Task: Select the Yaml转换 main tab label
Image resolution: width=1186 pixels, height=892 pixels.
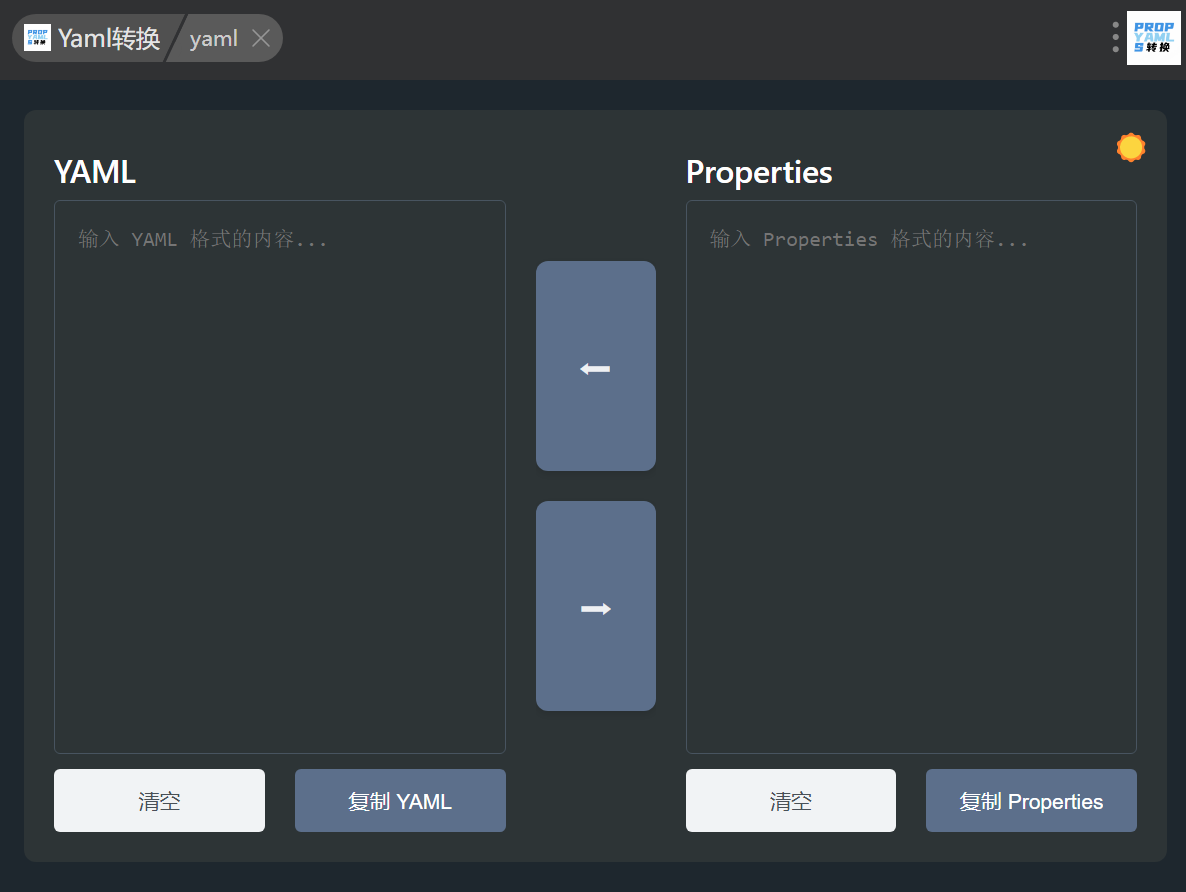Action: [x=109, y=38]
